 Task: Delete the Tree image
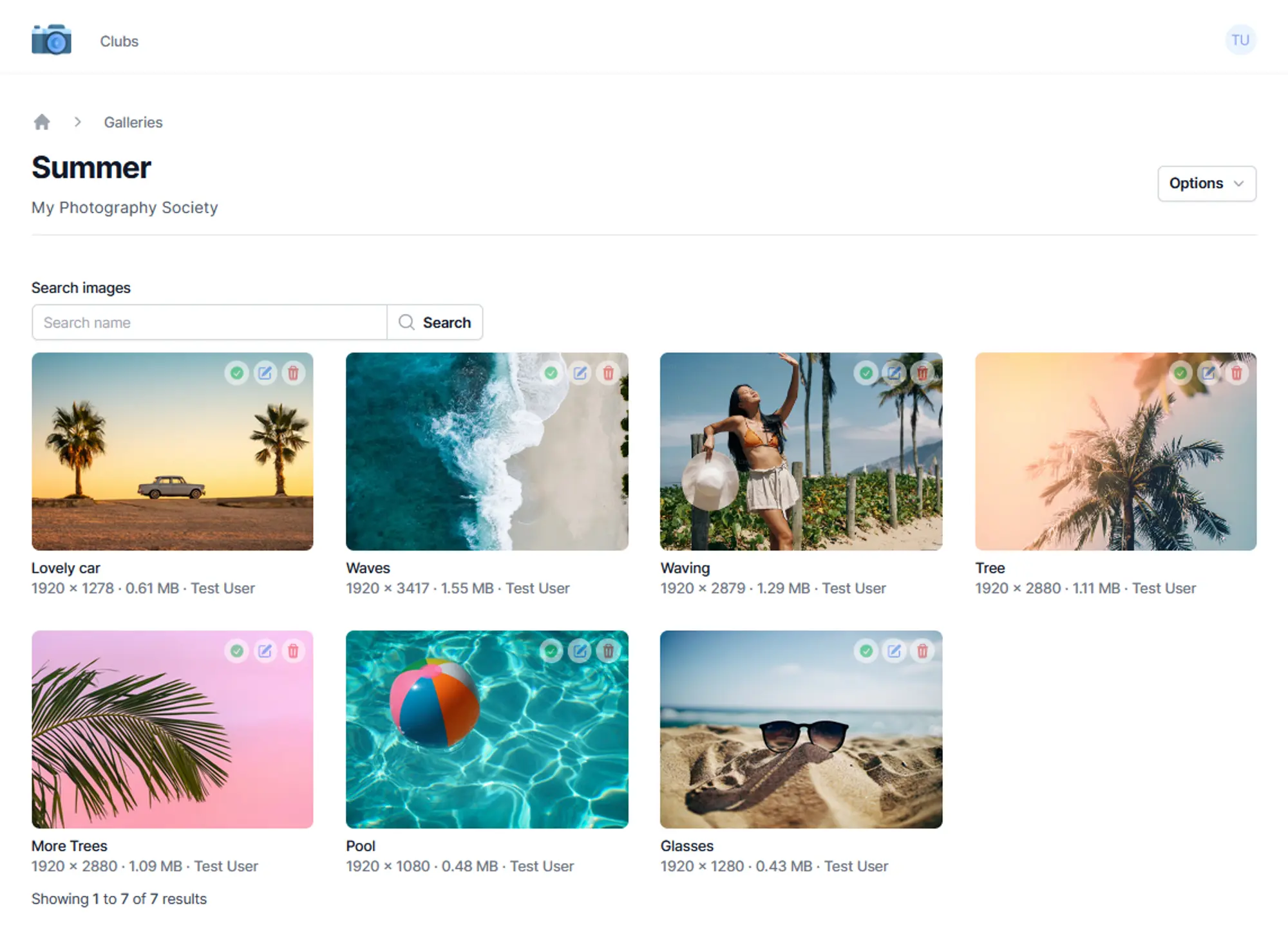tap(1236, 373)
